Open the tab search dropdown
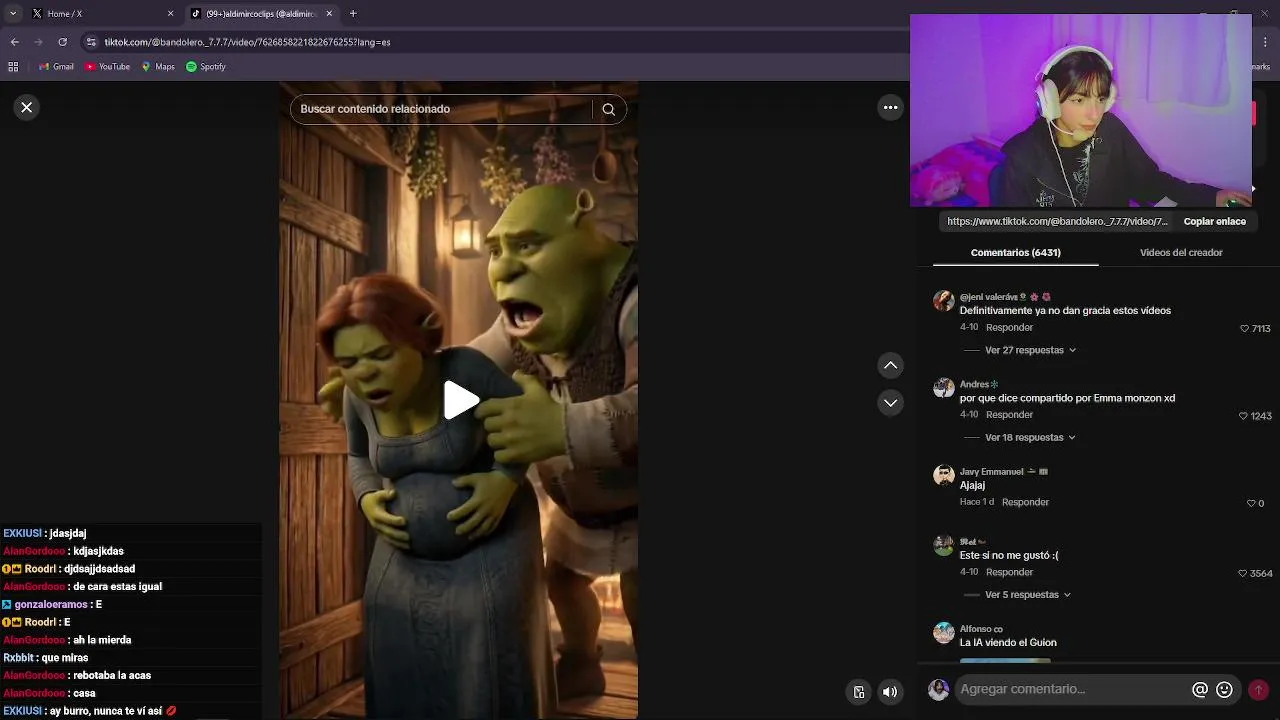Image resolution: width=1280 pixels, height=720 pixels. pyautogui.click(x=13, y=13)
